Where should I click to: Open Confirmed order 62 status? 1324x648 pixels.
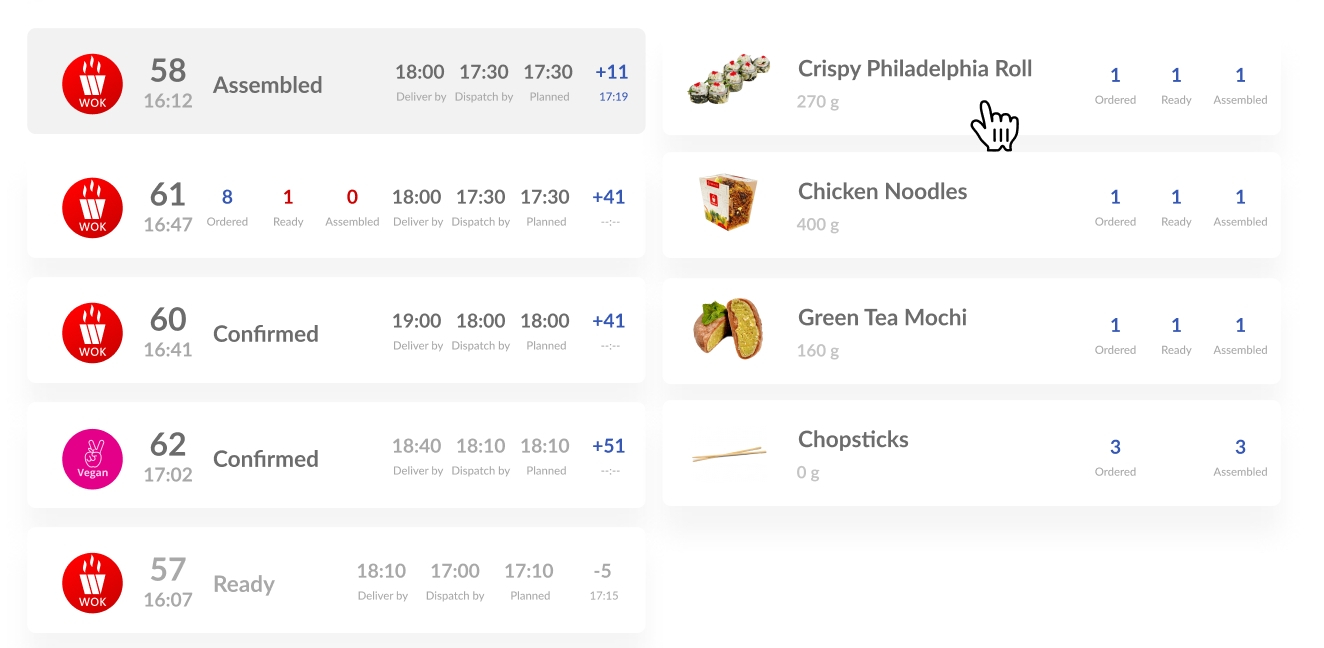(266, 459)
